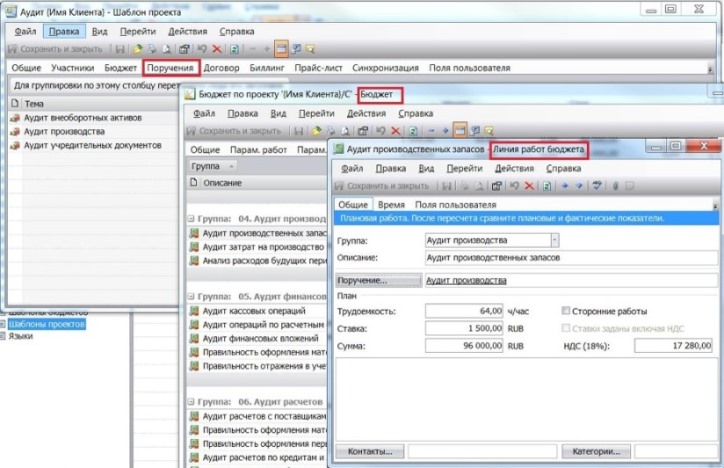Click the undo arrow in the Шаблон проекта toolbar

[x=202, y=49]
